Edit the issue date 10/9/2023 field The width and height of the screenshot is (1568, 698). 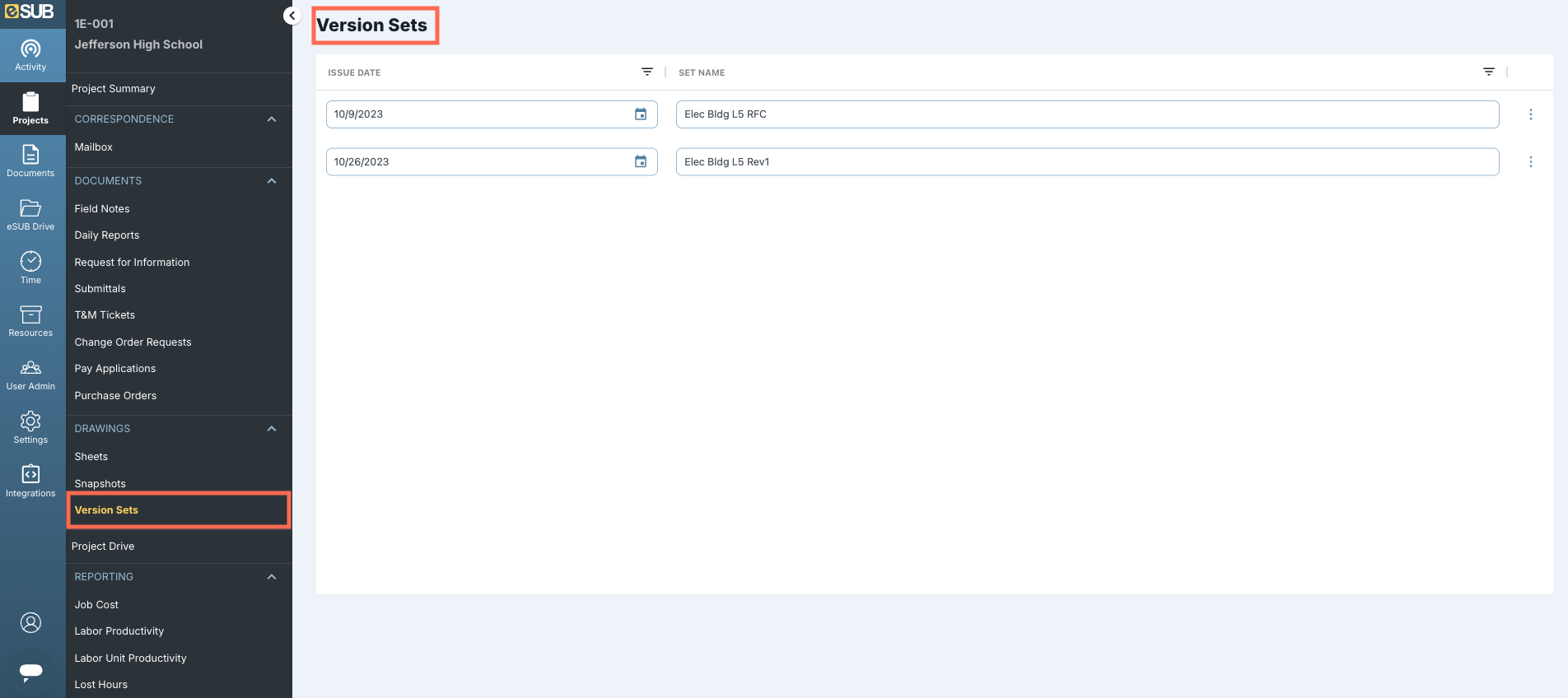tap(492, 114)
